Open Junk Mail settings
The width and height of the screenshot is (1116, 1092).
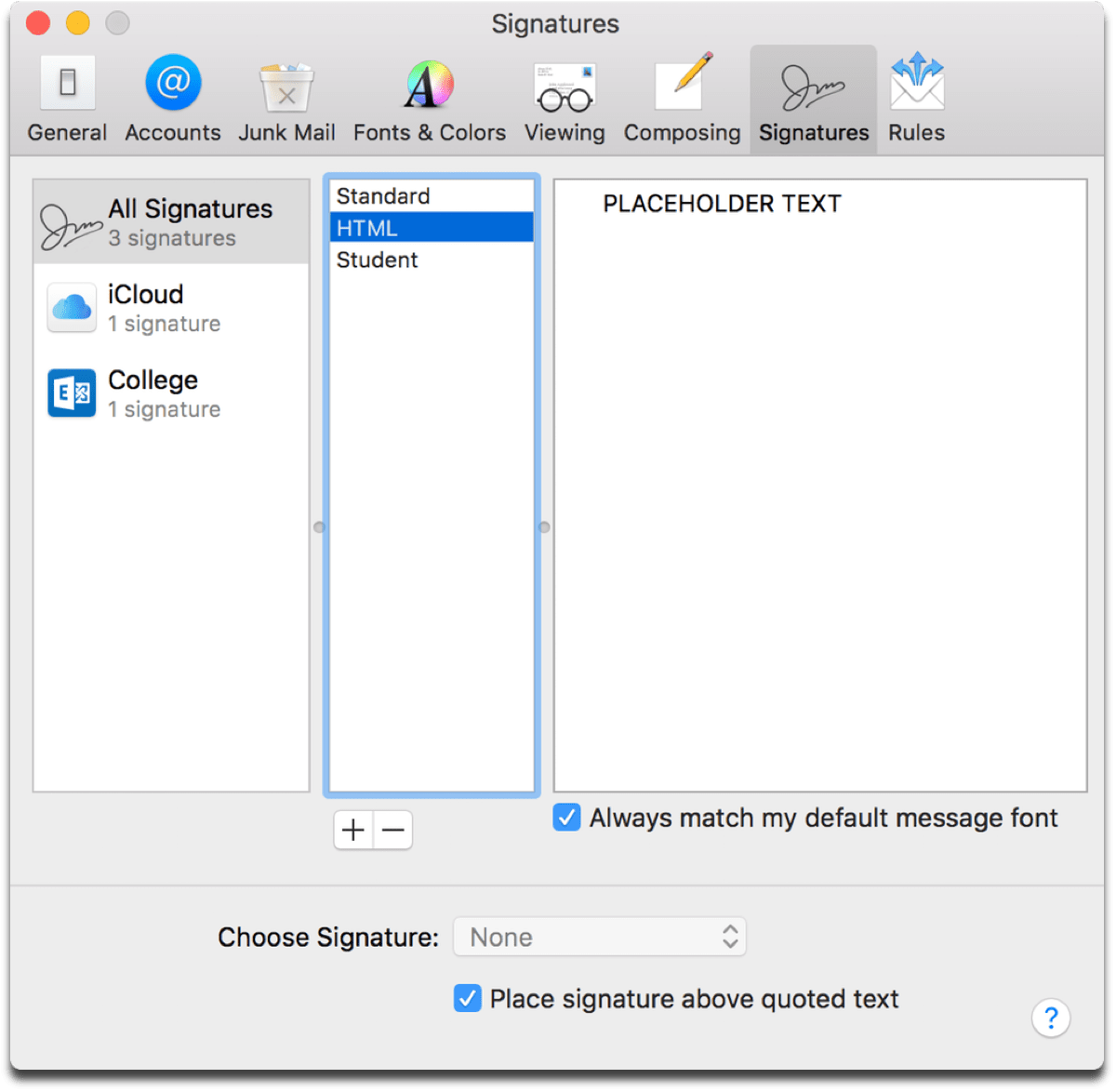click(286, 98)
